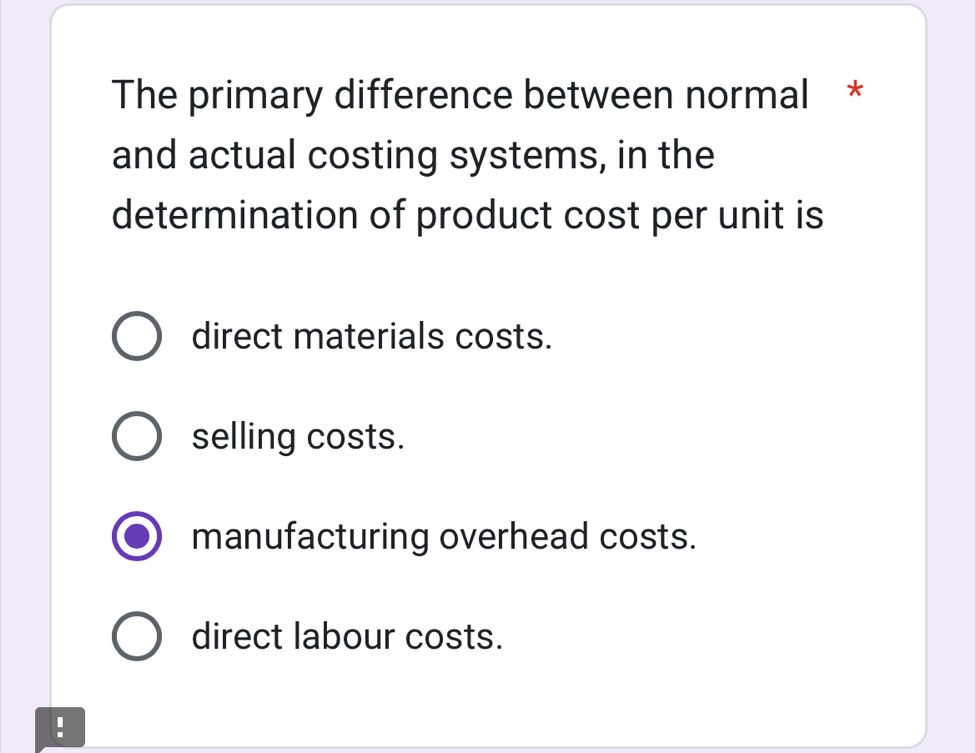Click the "manufacturing overhead costs." label text
This screenshot has height=753, width=976.
click(444, 537)
